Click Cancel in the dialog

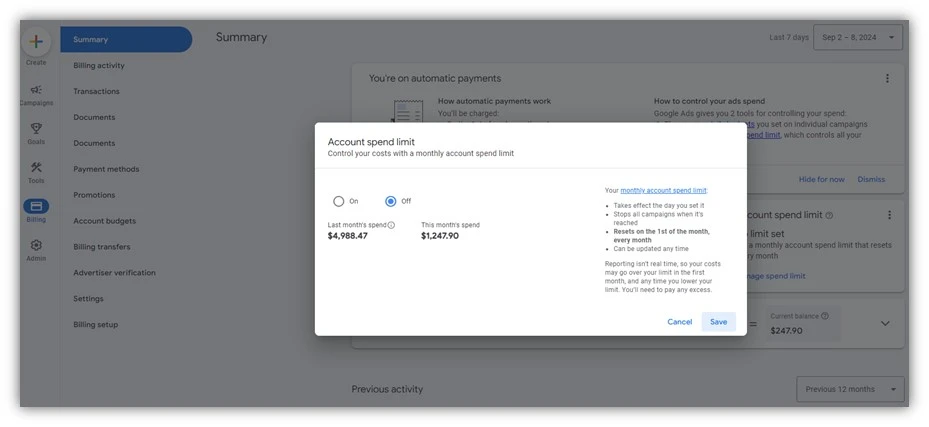[680, 322]
